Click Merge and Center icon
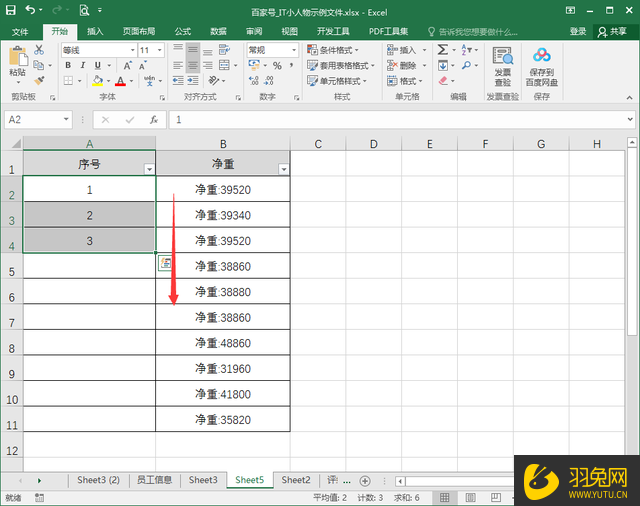 click(x=224, y=65)
